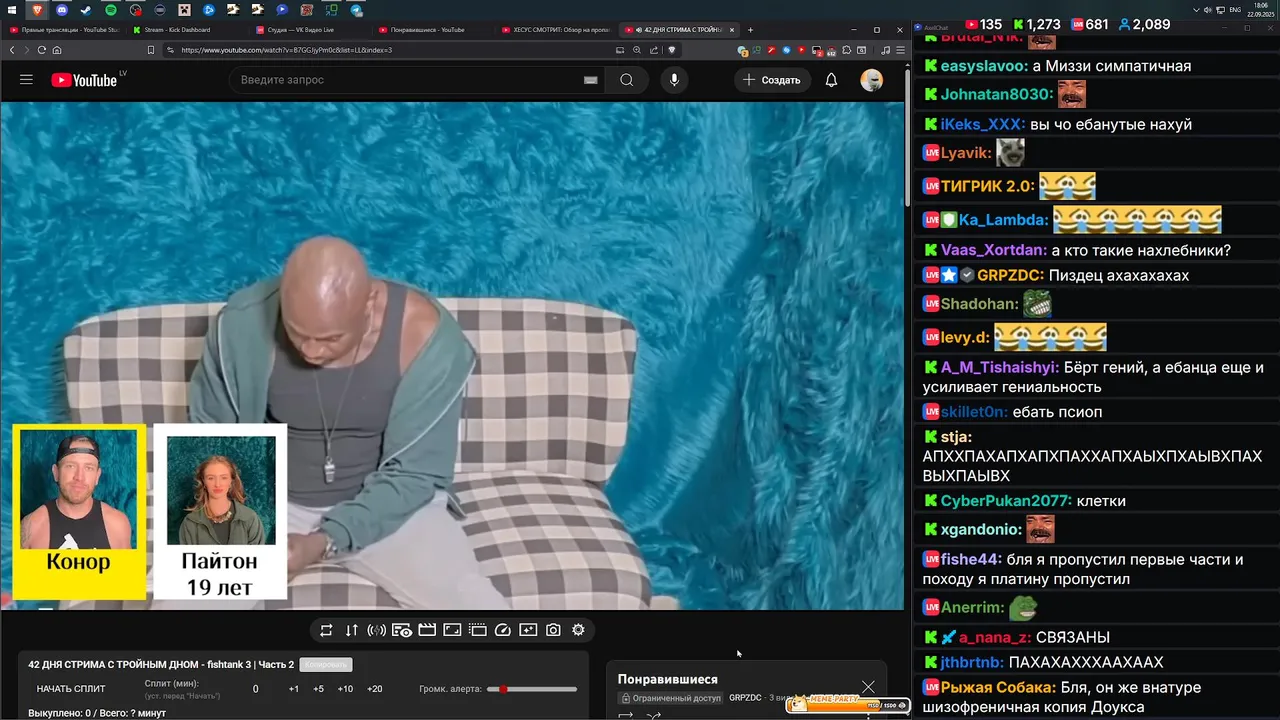Add +20 minutes to the split
Screen dimensions: 1280x720
[374, 689]
